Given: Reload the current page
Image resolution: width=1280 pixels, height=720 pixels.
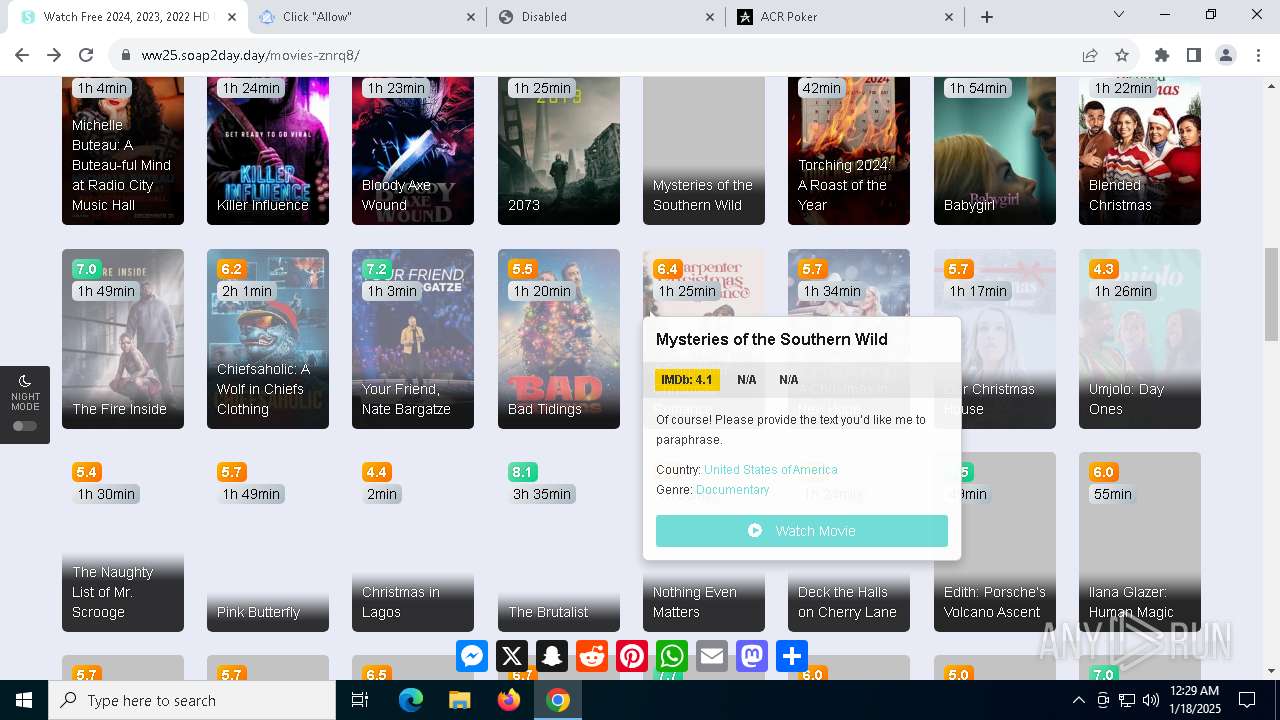Looking at the screenshot, I should coord(86,55).
